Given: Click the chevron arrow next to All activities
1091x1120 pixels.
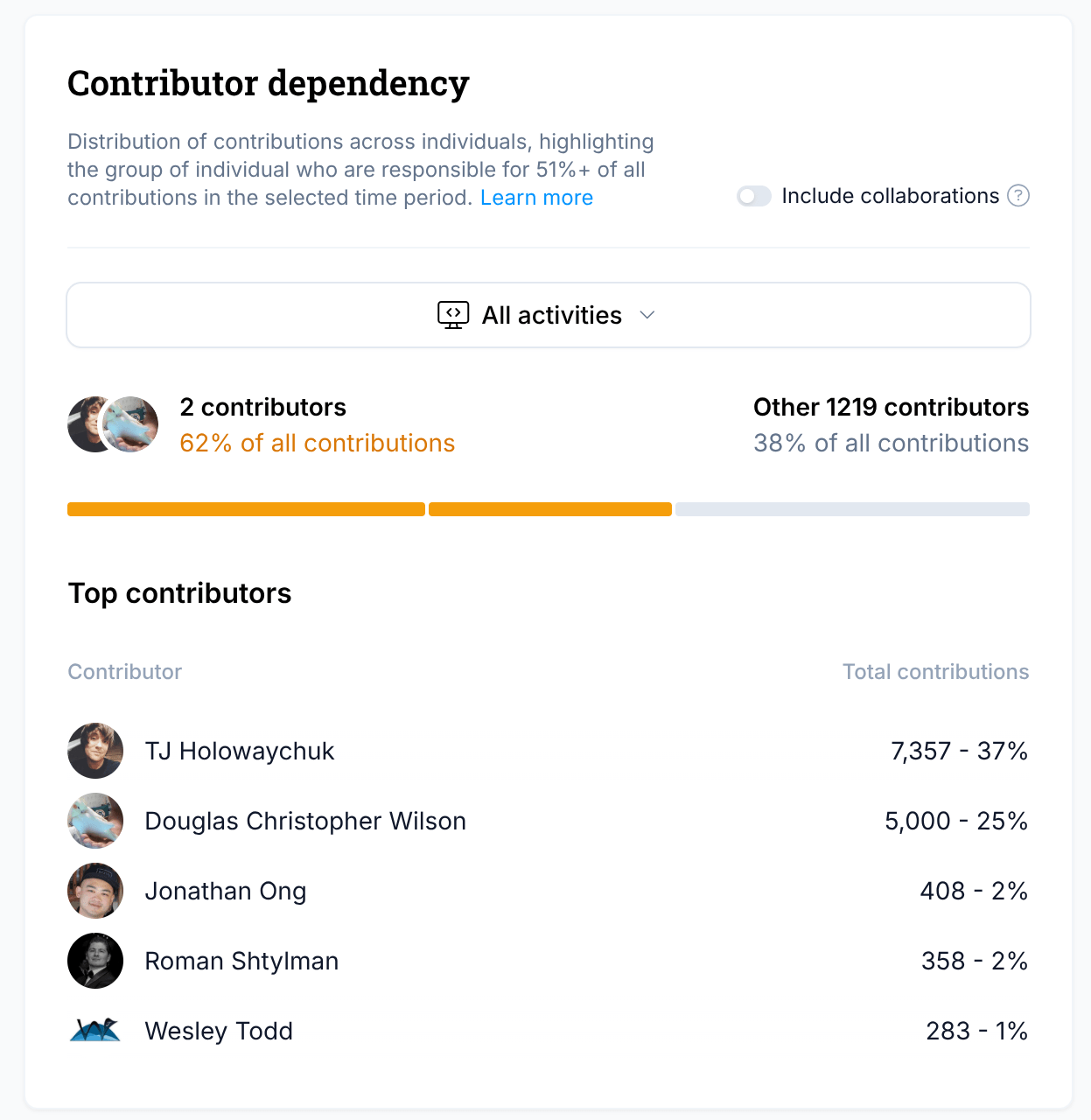Looking at the screenshot, I should click(x=647, y=315).
